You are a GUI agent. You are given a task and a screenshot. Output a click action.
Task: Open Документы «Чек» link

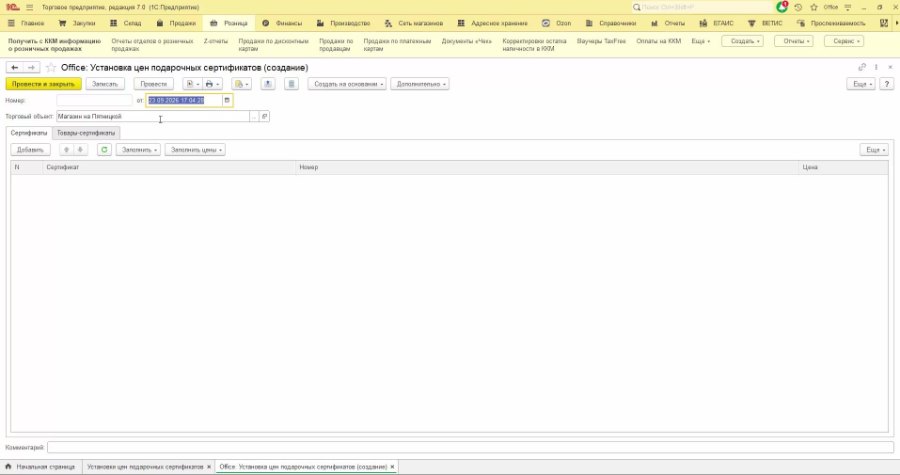467,41
